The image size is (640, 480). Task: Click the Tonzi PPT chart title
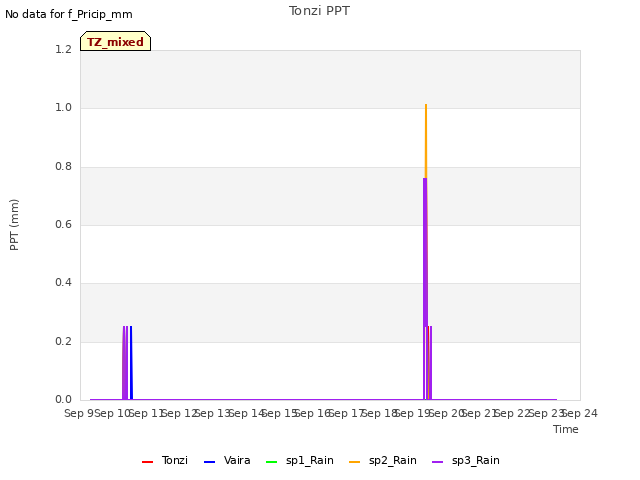320,11
